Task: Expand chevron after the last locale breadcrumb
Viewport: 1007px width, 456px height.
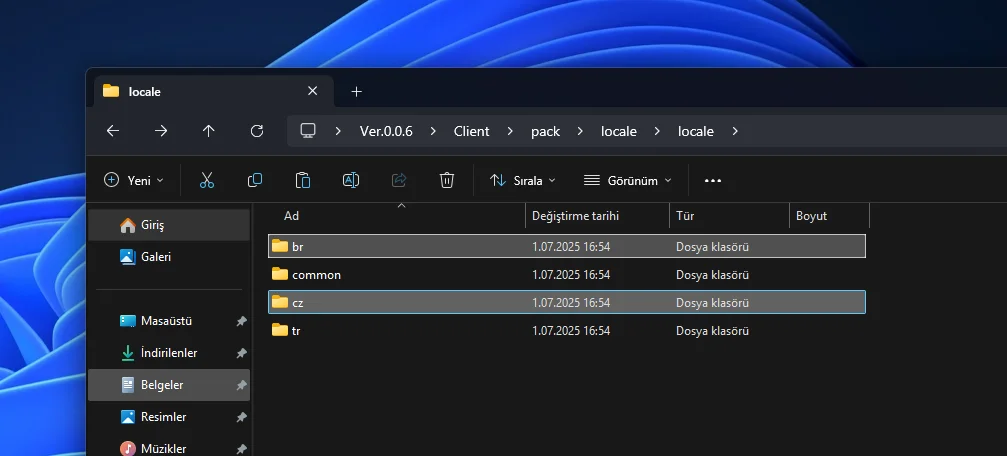Action: [x=735, y=131]
